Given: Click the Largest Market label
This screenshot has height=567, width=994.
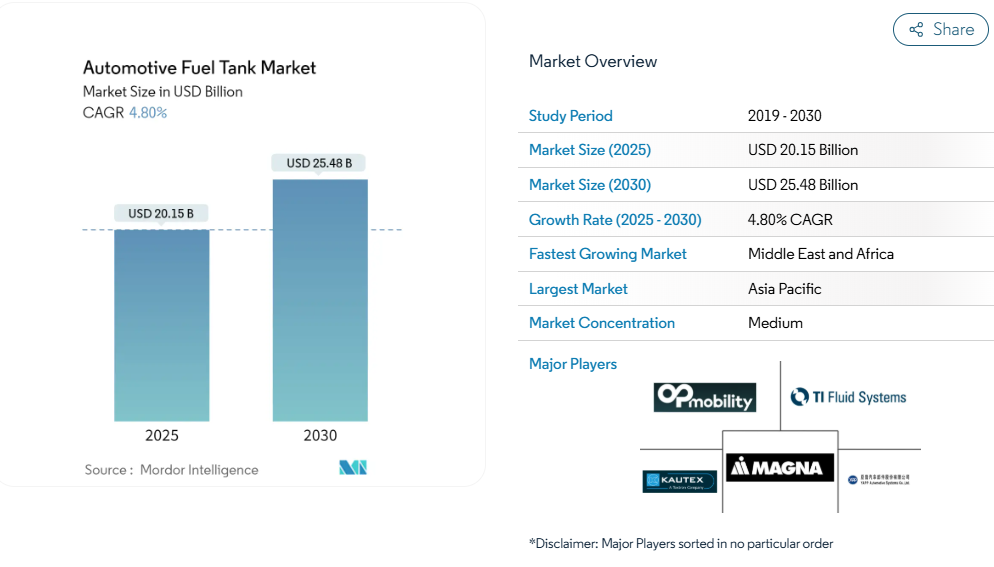Looking at the screenshot, I should (x=578, y=289).
